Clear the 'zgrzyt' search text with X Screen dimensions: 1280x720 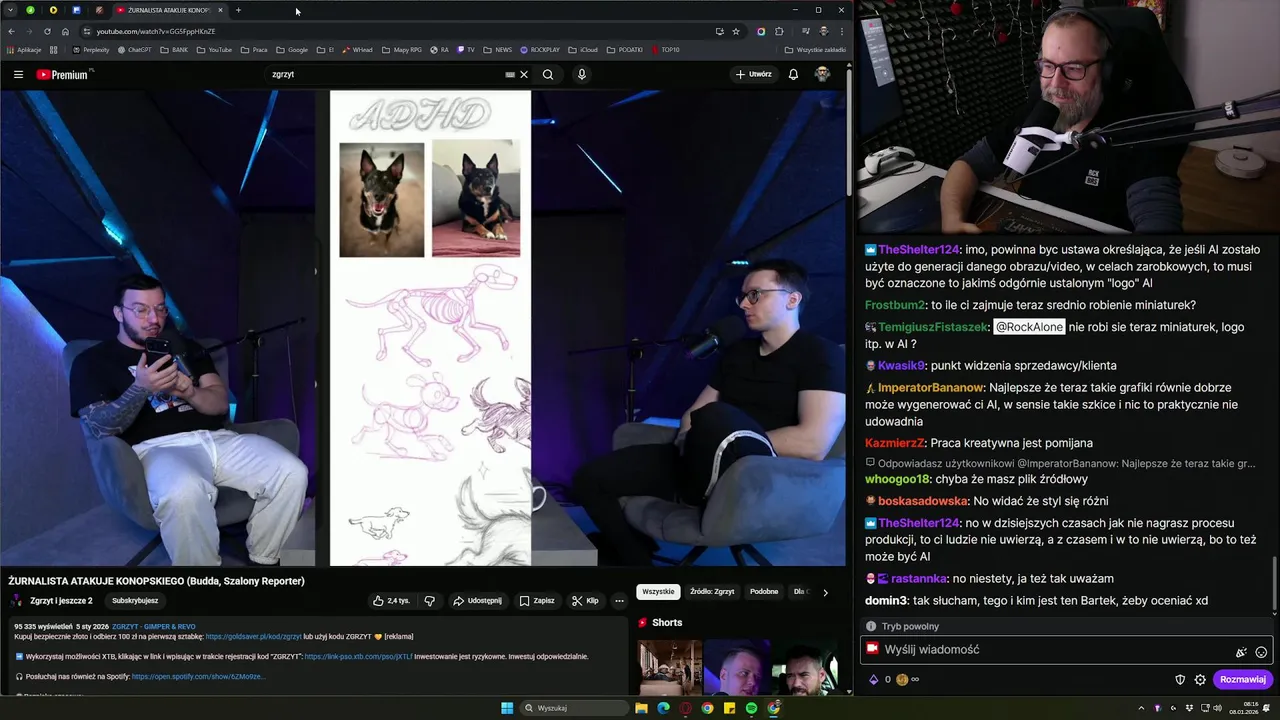(524, 74)
